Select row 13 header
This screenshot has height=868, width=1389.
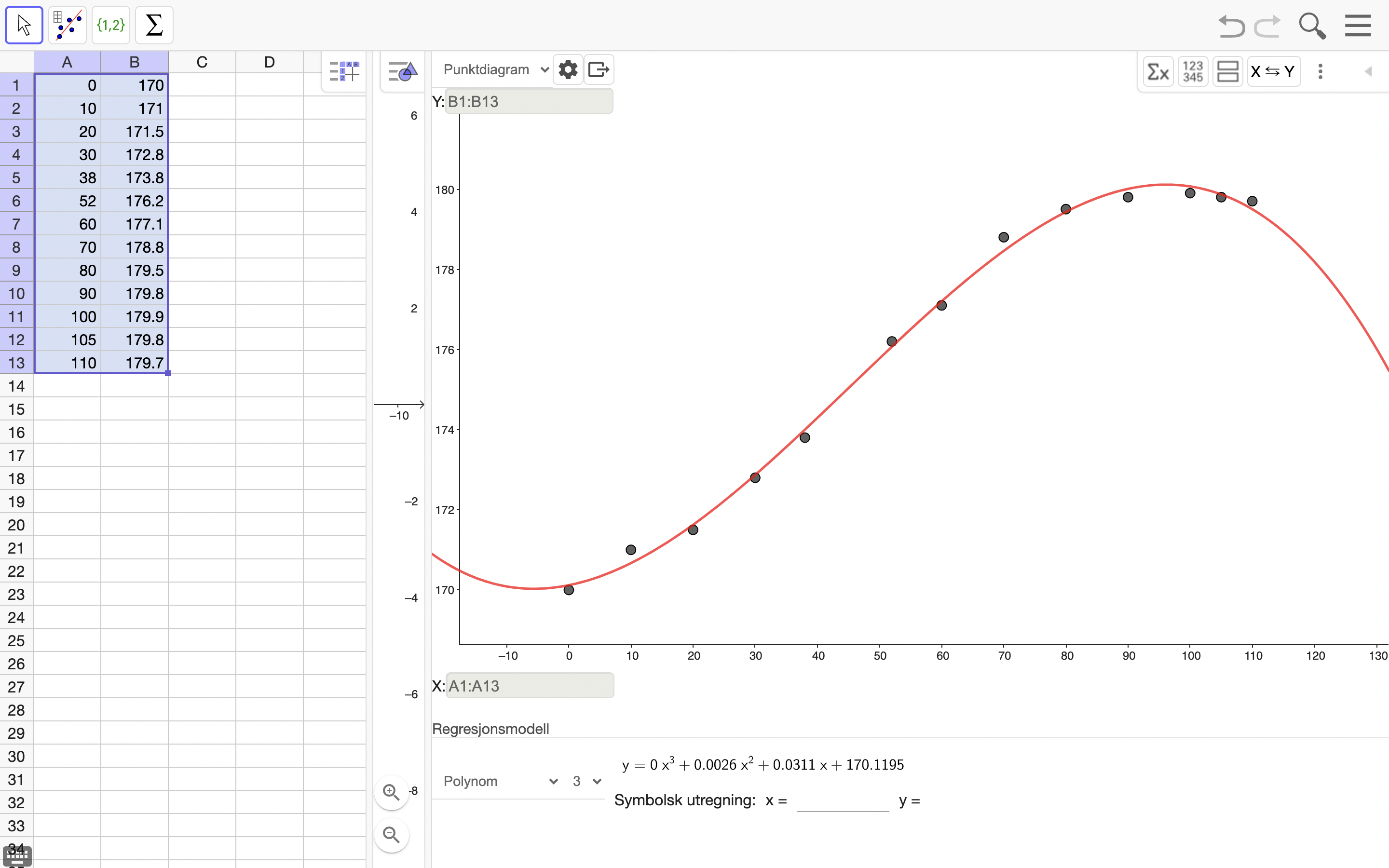pyautogui.click(x=17, y=363)
